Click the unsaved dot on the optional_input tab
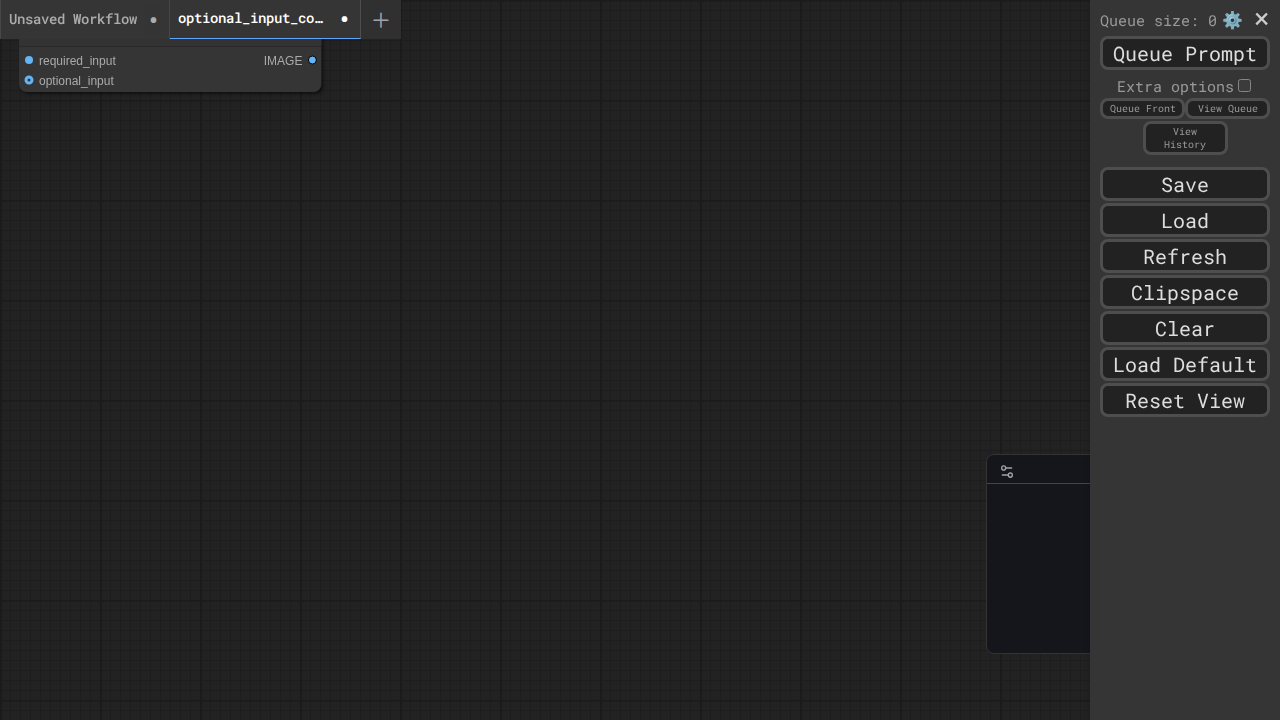The image size is (1280, 720). (x=344, y=19)
